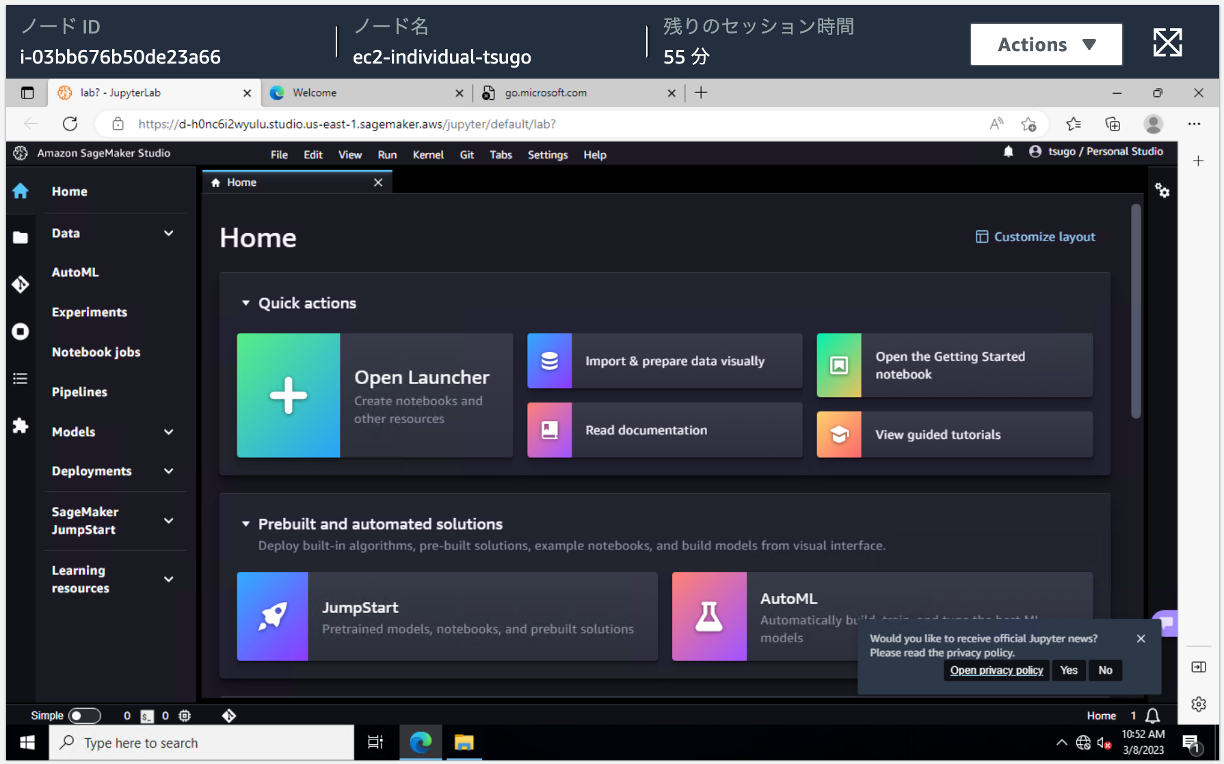The height and width of the screenshot is (764, 1224).
Task: Click the Git icon in the status bar
Action: 229,715
